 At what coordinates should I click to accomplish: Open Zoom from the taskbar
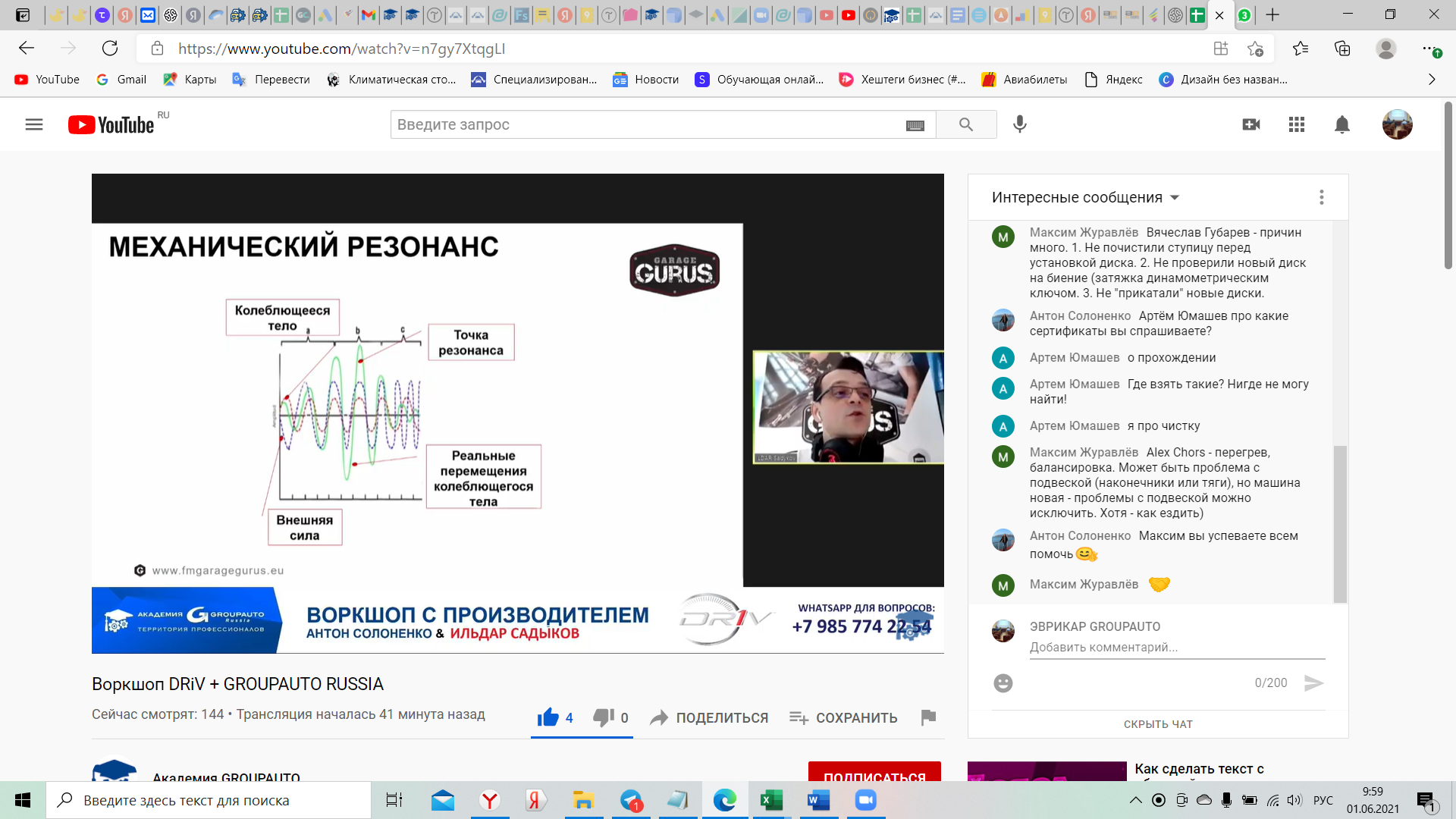click(865, 800)
